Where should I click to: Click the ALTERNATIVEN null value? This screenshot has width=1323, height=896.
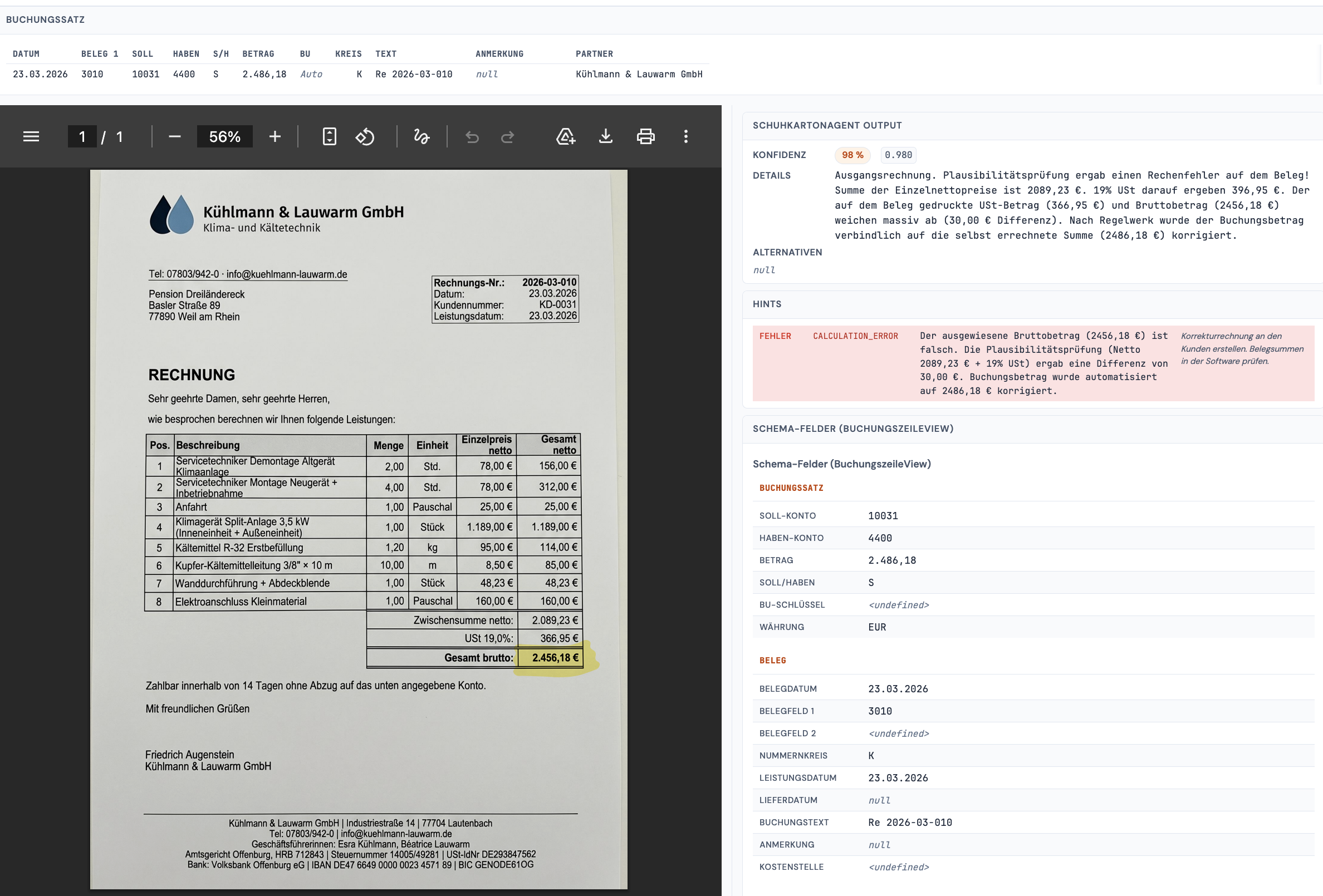764,270
